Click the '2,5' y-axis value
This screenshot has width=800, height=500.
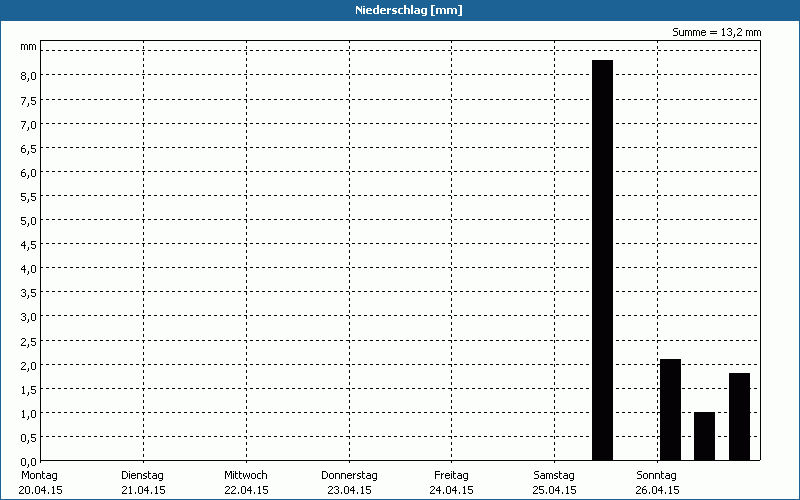(29, 341)
